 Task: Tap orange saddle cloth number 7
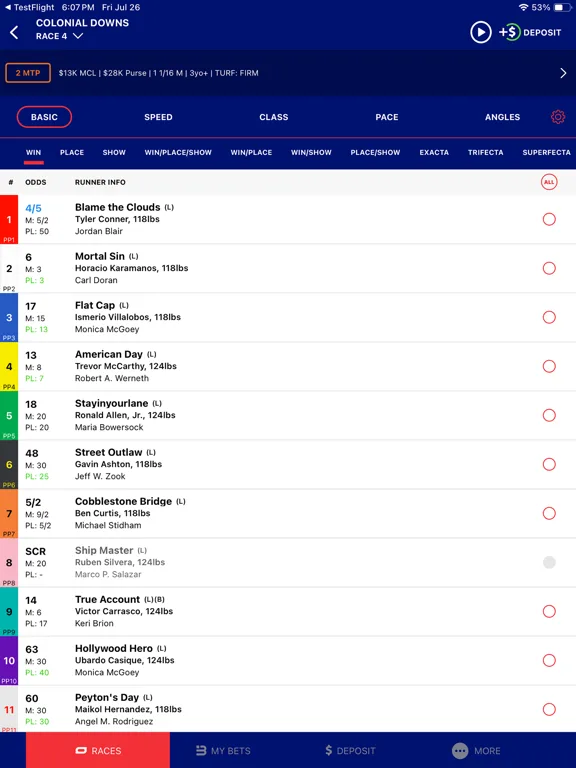tap(9, 513)
